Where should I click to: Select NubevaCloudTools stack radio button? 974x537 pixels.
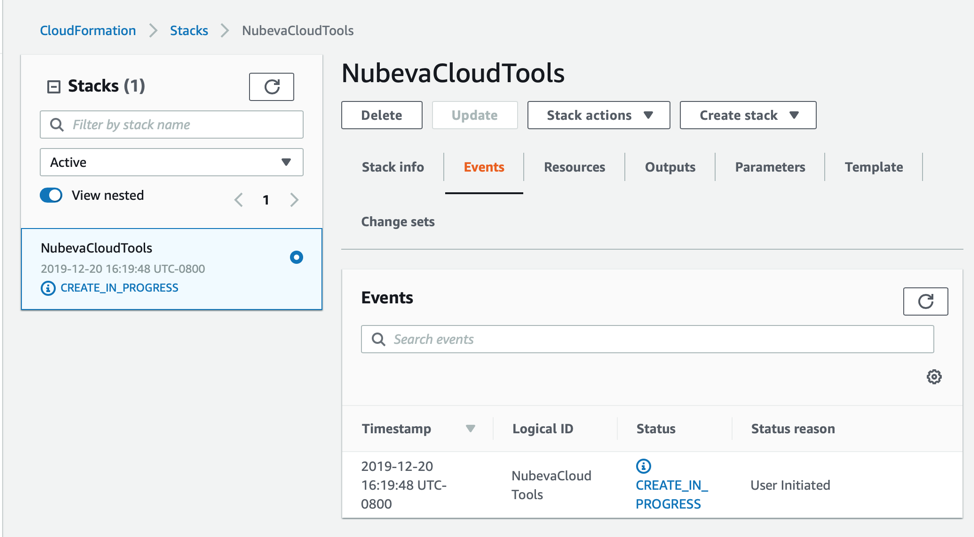(x=296, y=257)
